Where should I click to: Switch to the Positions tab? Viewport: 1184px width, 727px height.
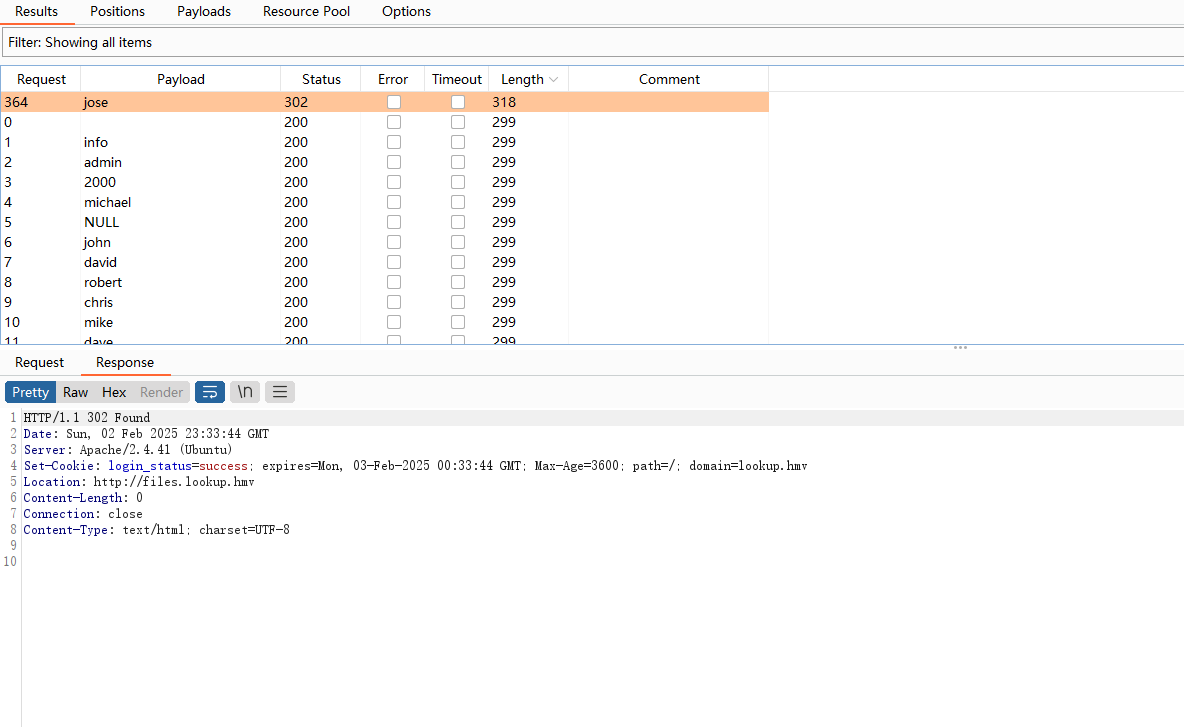coord(117,12)
